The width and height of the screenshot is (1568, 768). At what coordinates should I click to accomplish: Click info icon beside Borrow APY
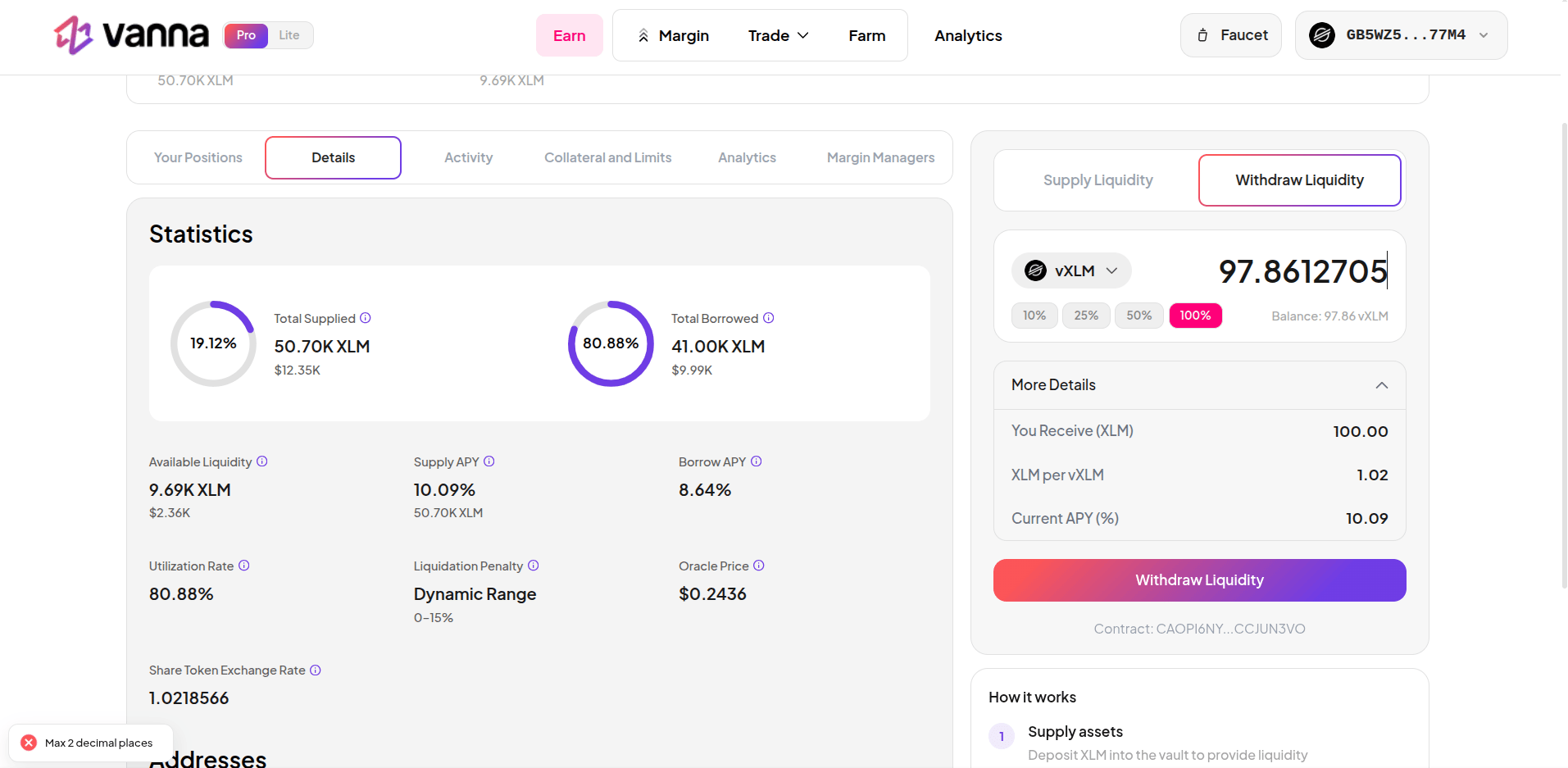[757, 461]
